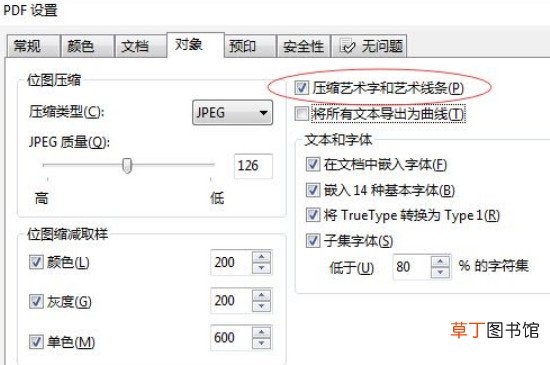Toggle 压缩艺术字和艺术线条 checkbox
Image resolution: width=550 pixels, height=365 pixels.
click(302, 88)
